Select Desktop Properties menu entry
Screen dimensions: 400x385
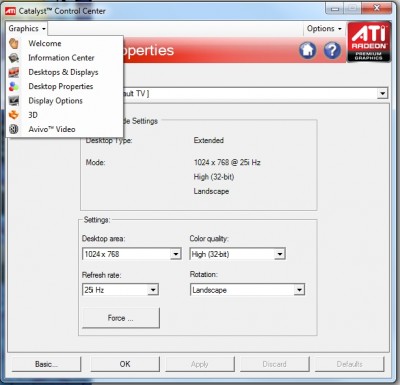click(61, 86)
